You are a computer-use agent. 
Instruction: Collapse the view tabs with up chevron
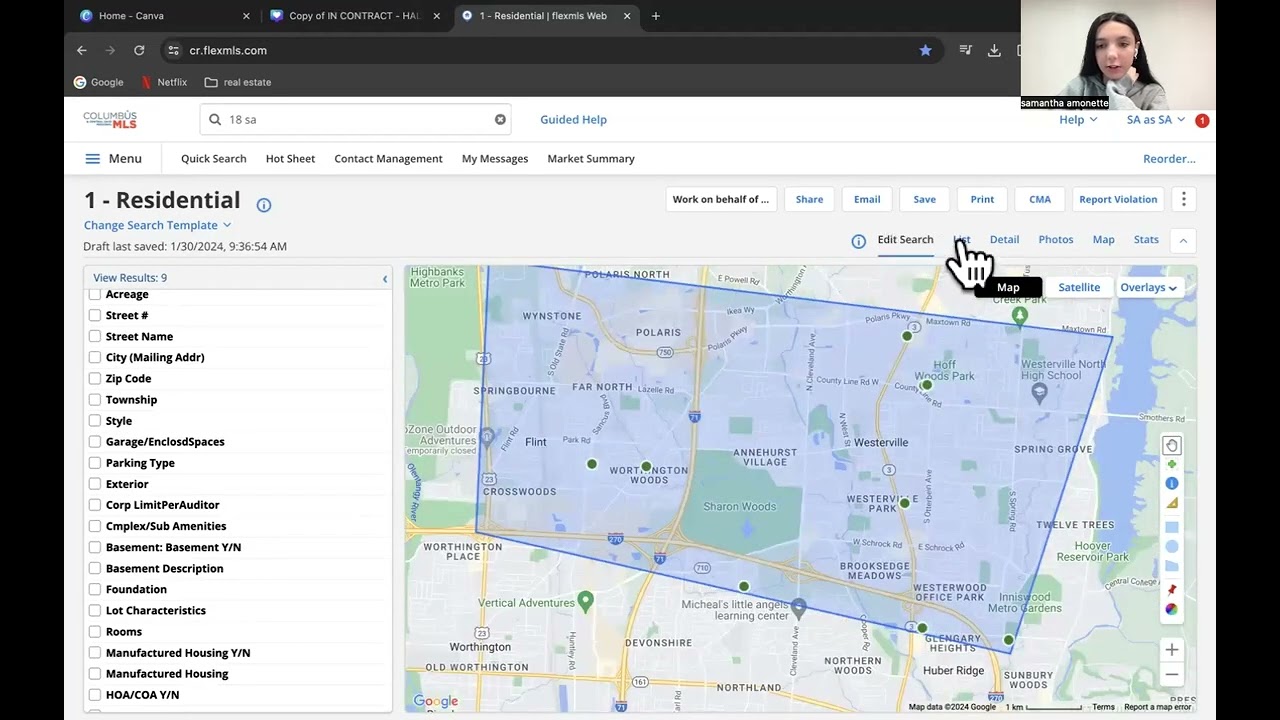tap(1183, 241)
